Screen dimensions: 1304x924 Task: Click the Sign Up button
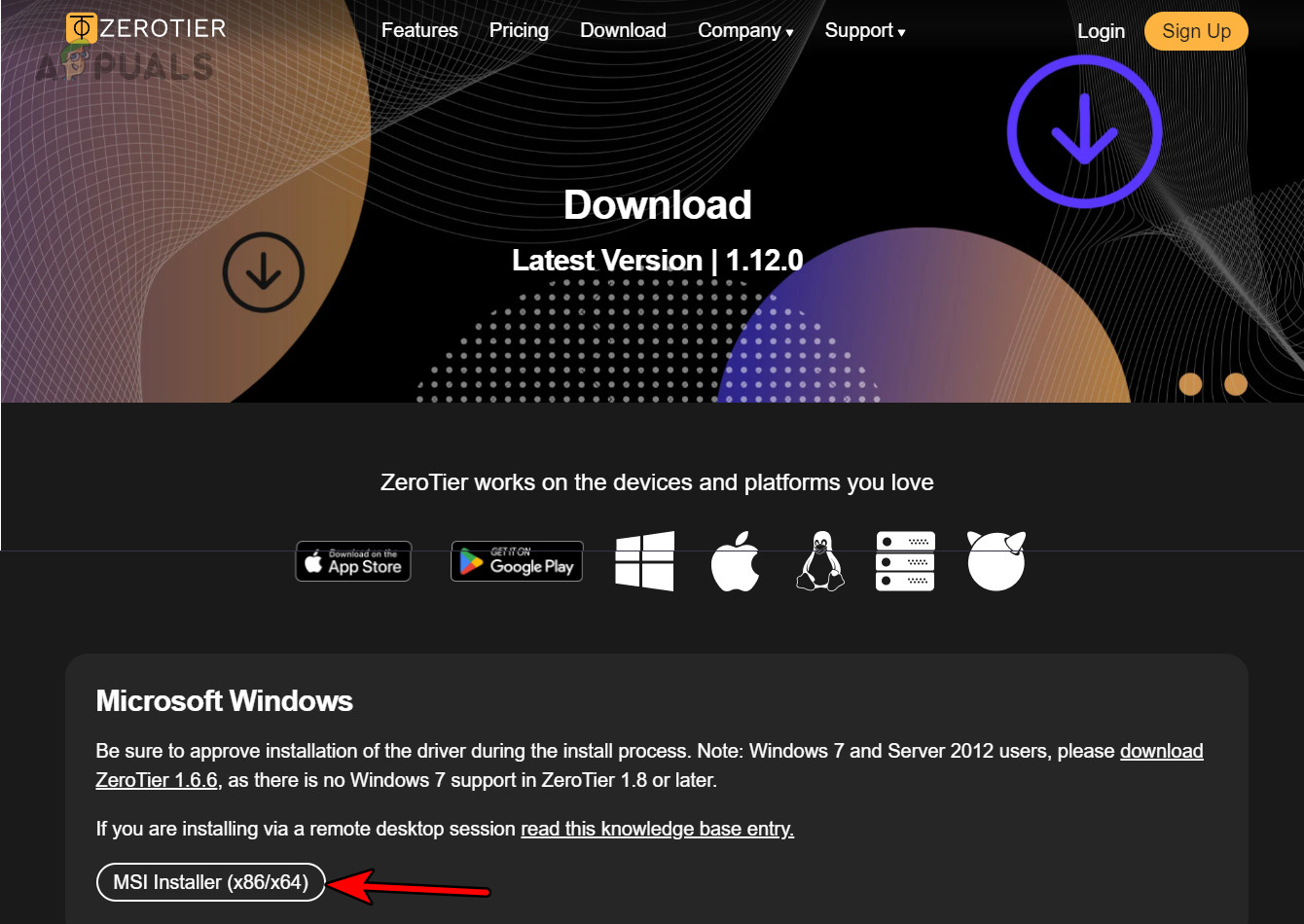pyautogui.click(x=1196, y=30)
